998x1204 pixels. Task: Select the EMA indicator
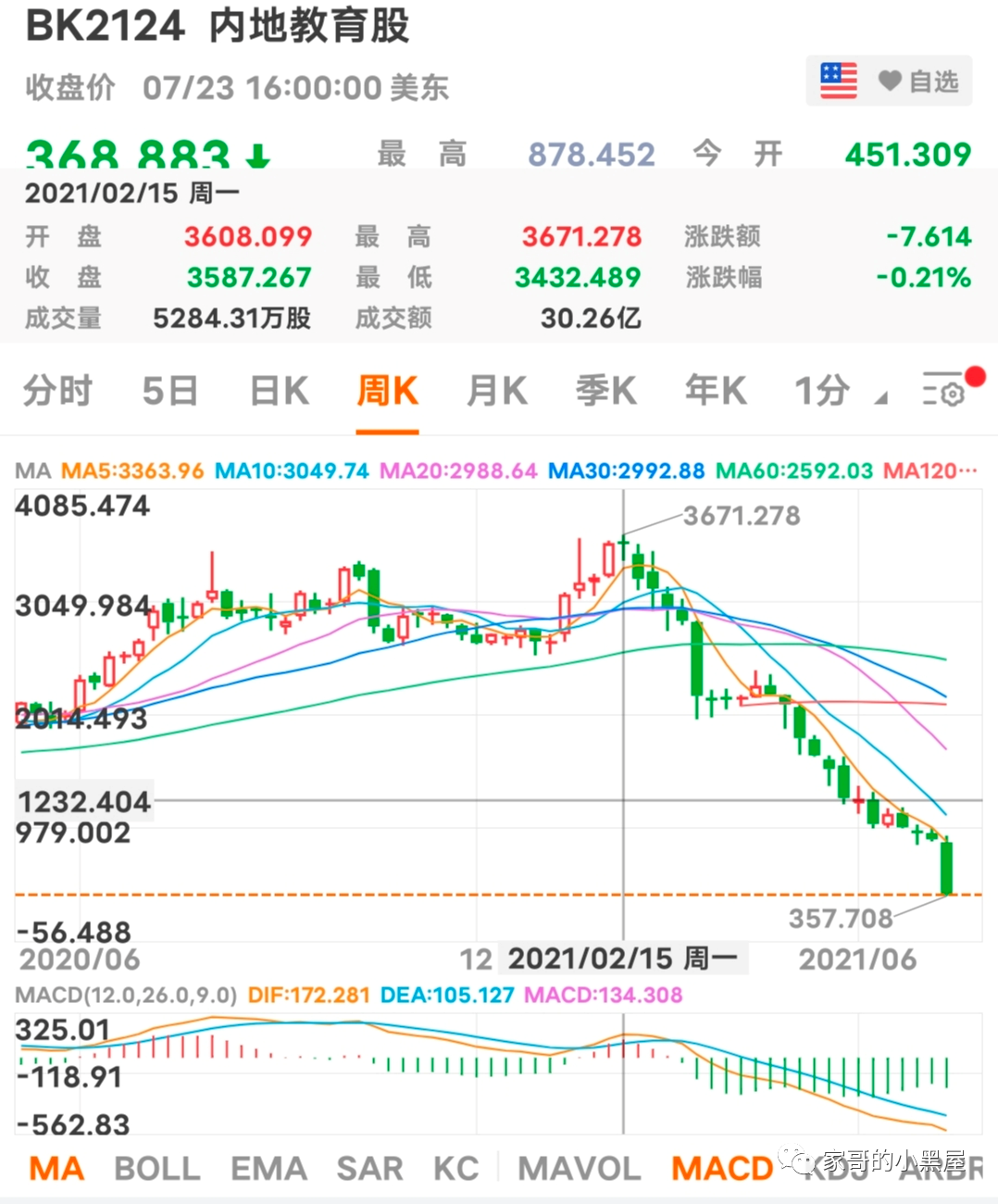point(268,1169)
